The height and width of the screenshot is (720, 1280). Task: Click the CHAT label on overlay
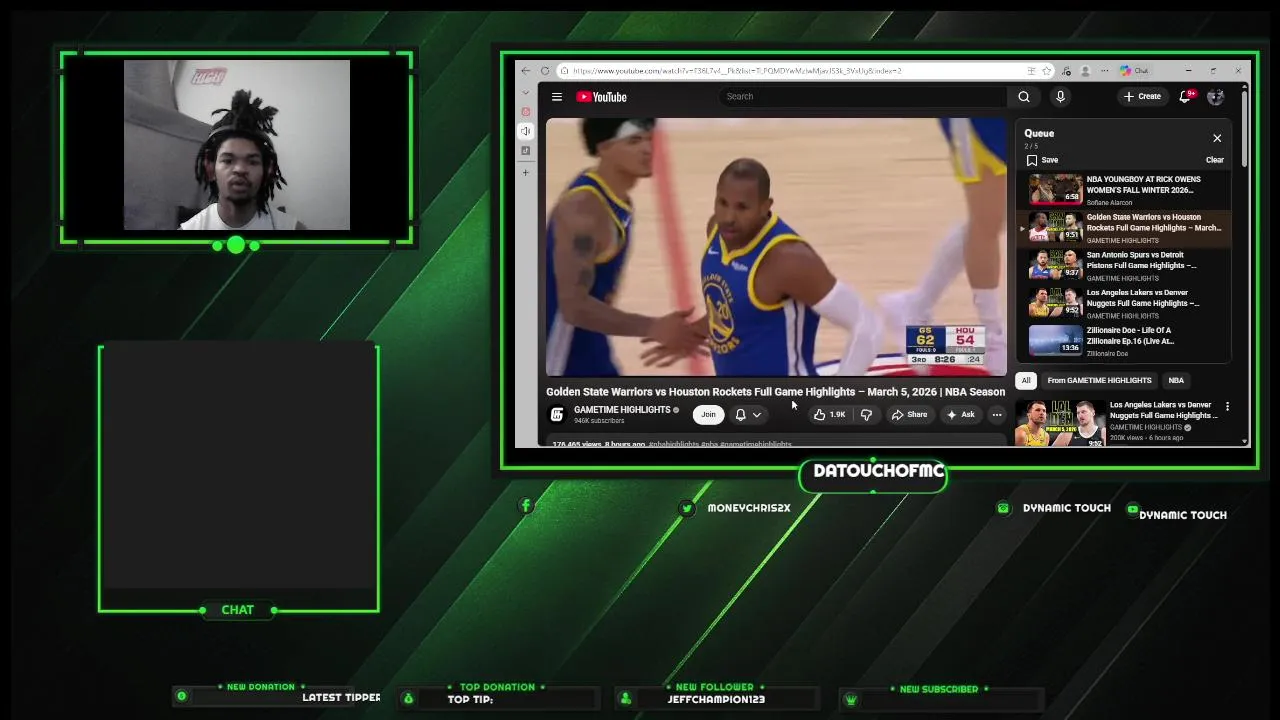coord(238,610)
